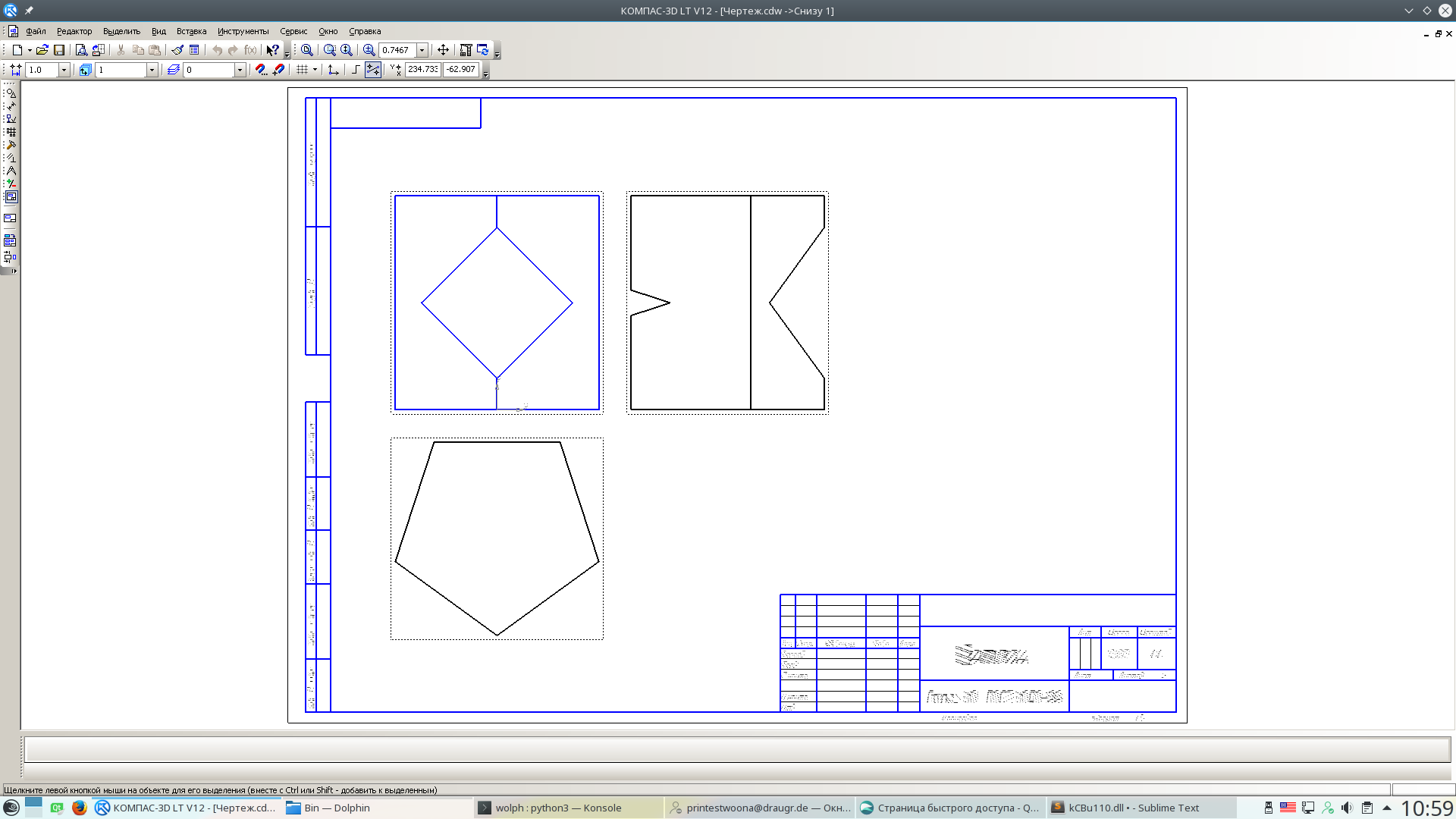Screen dimensions: 1456x819
Task: Save the drawing with the floppy icon
Action: pyautogui.click(x=59, y=50)
